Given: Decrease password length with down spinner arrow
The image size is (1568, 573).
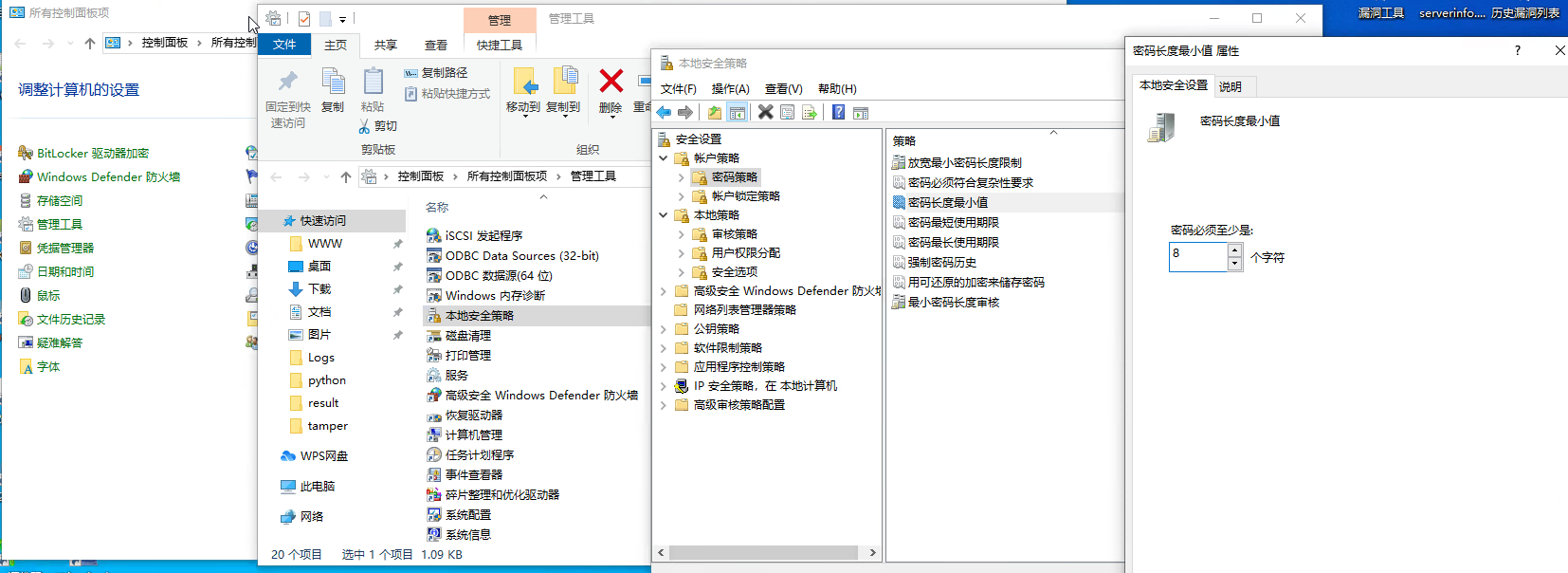Looking at the screenshot, I should (x=1234, y=264).
